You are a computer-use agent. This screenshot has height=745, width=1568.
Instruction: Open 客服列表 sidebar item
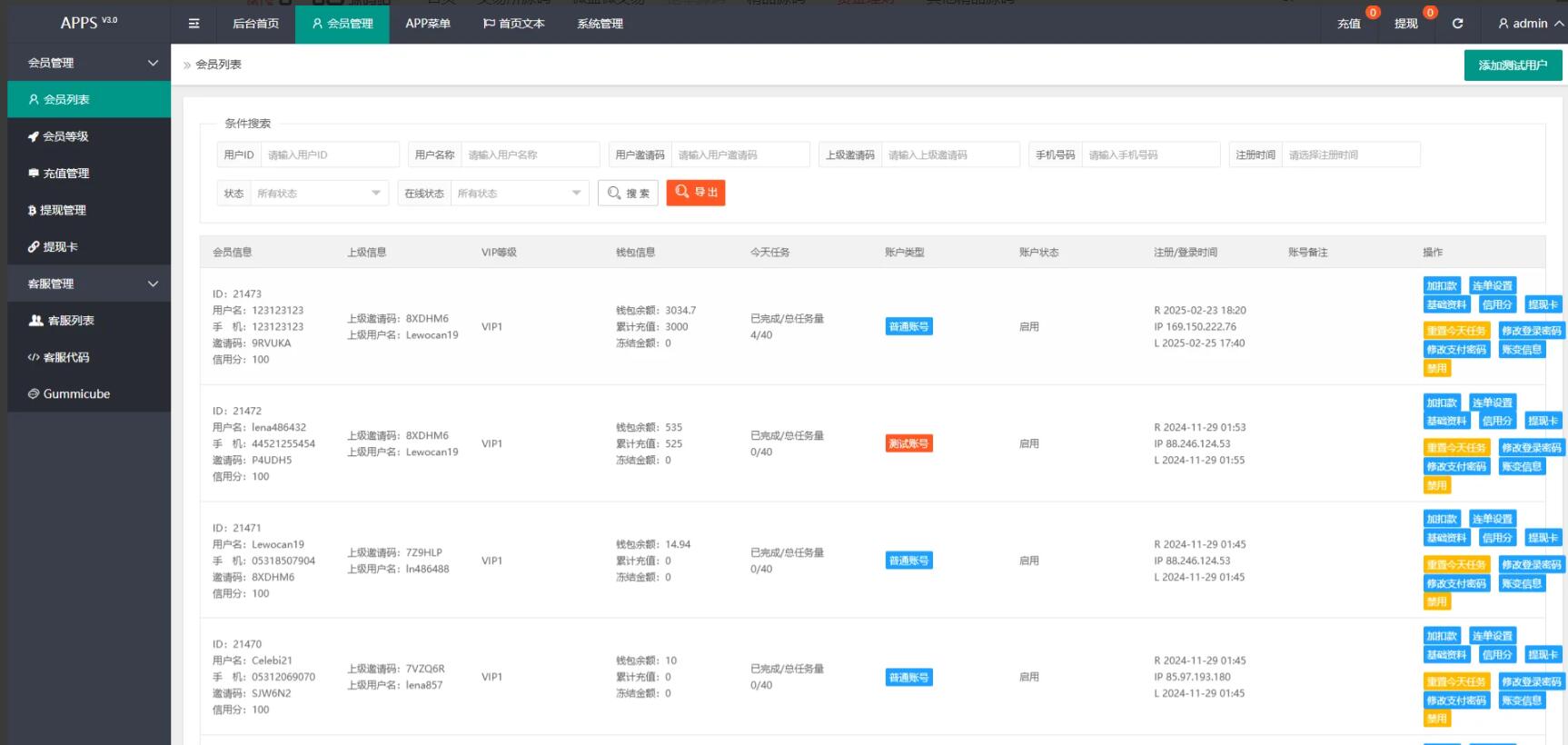[71, 321]
